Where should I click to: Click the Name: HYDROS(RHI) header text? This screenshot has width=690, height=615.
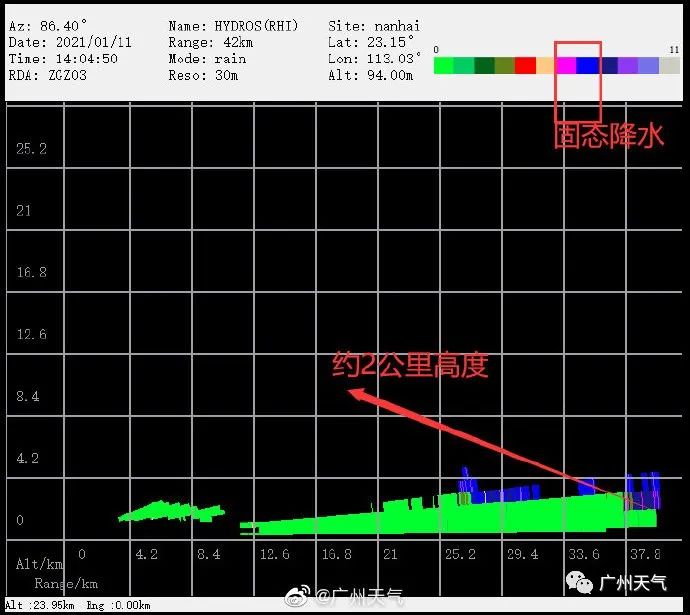(233, 26)
